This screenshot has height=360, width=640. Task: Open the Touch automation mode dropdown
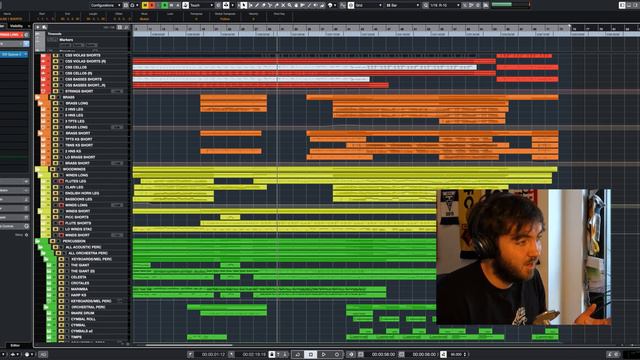point(202,5)
